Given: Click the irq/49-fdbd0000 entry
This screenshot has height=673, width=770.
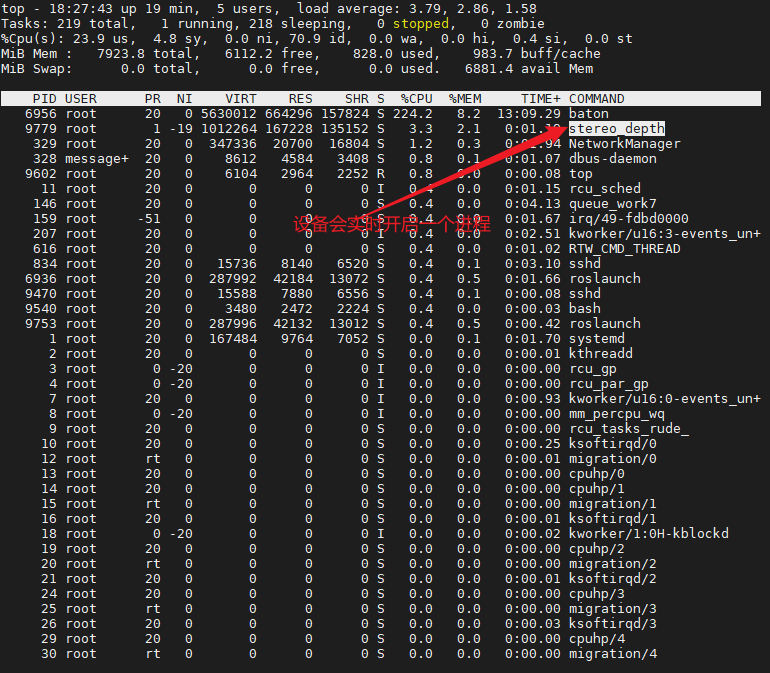Looking at the screenshot, I should click(x=629, y=219).
